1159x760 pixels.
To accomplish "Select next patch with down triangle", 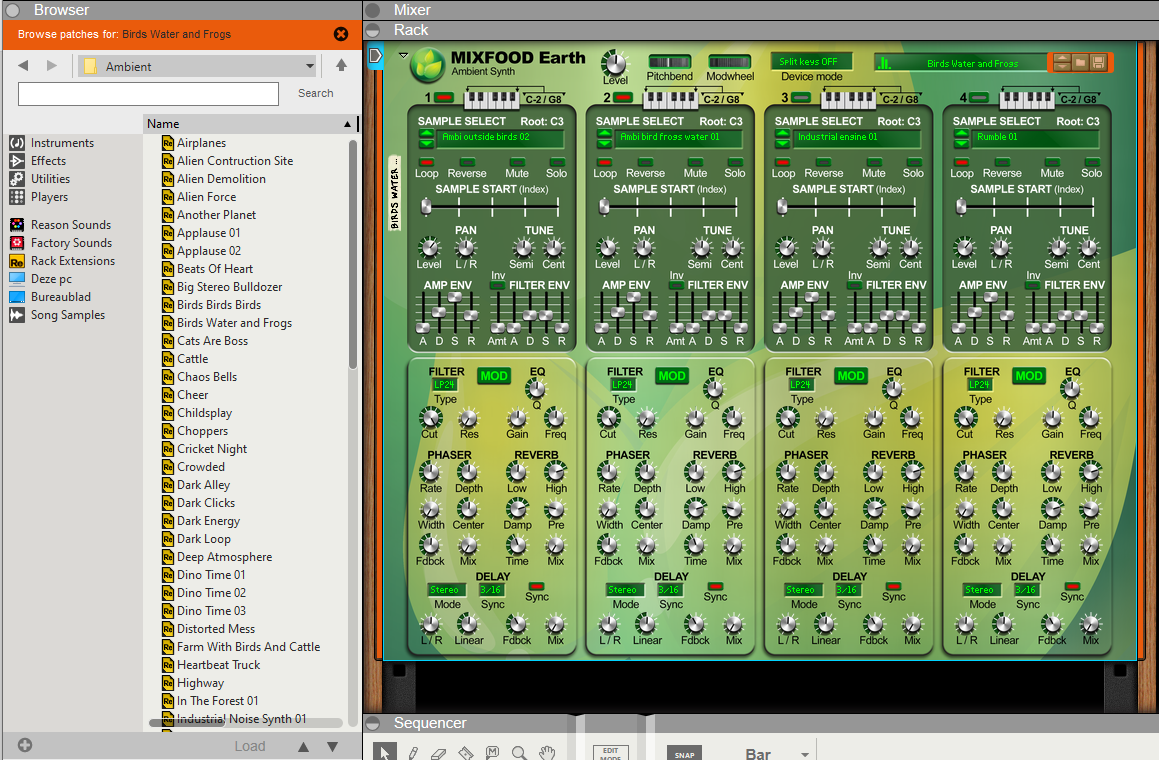I will [x=333, y=747].
